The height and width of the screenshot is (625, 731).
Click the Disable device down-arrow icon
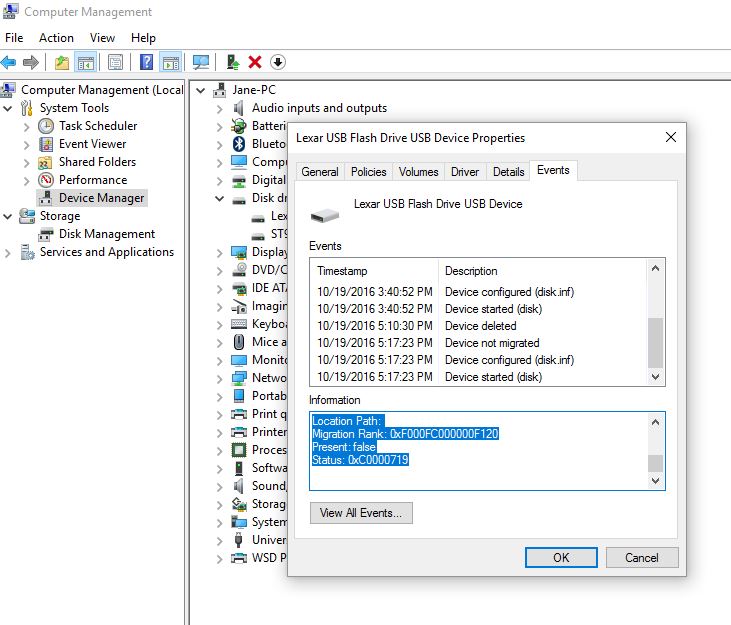(278, 62)
